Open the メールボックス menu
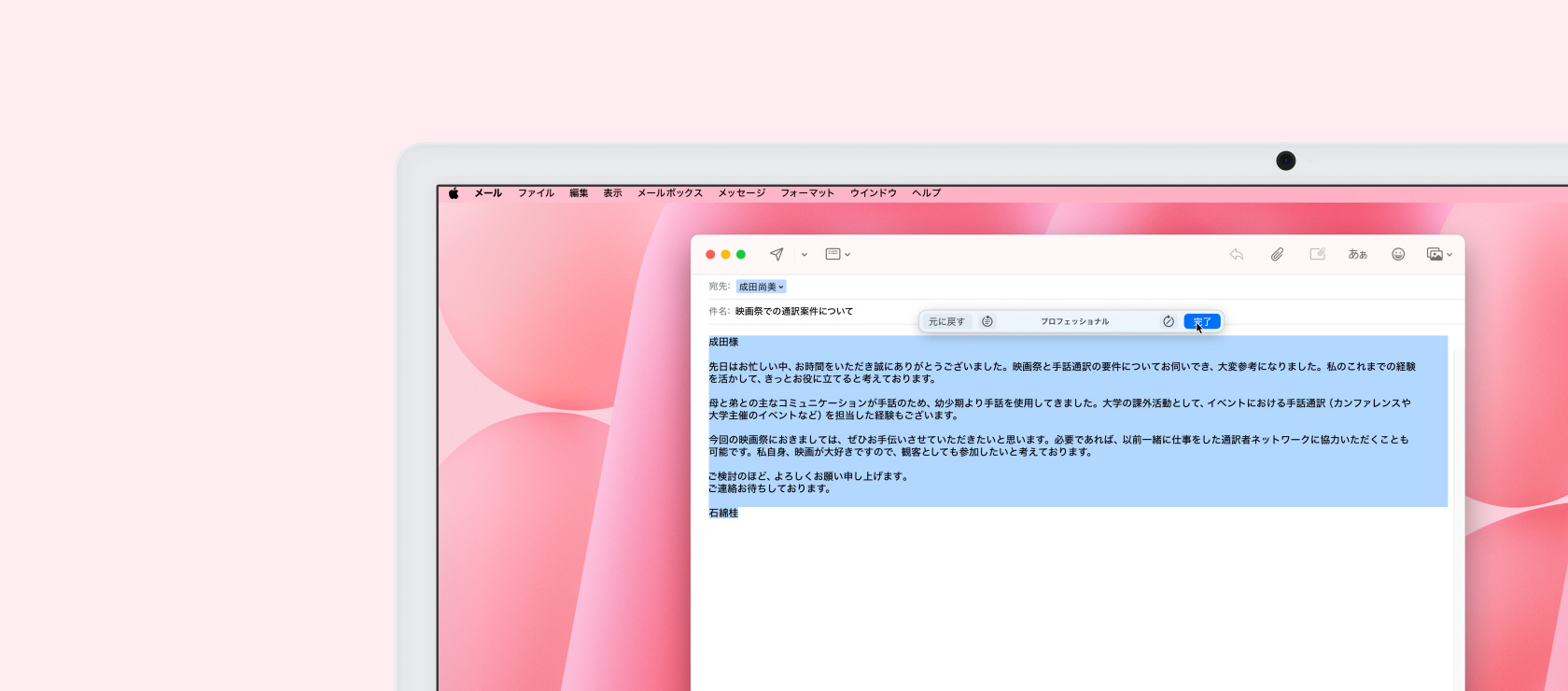The image size is (1568, 691). (669, 193)
